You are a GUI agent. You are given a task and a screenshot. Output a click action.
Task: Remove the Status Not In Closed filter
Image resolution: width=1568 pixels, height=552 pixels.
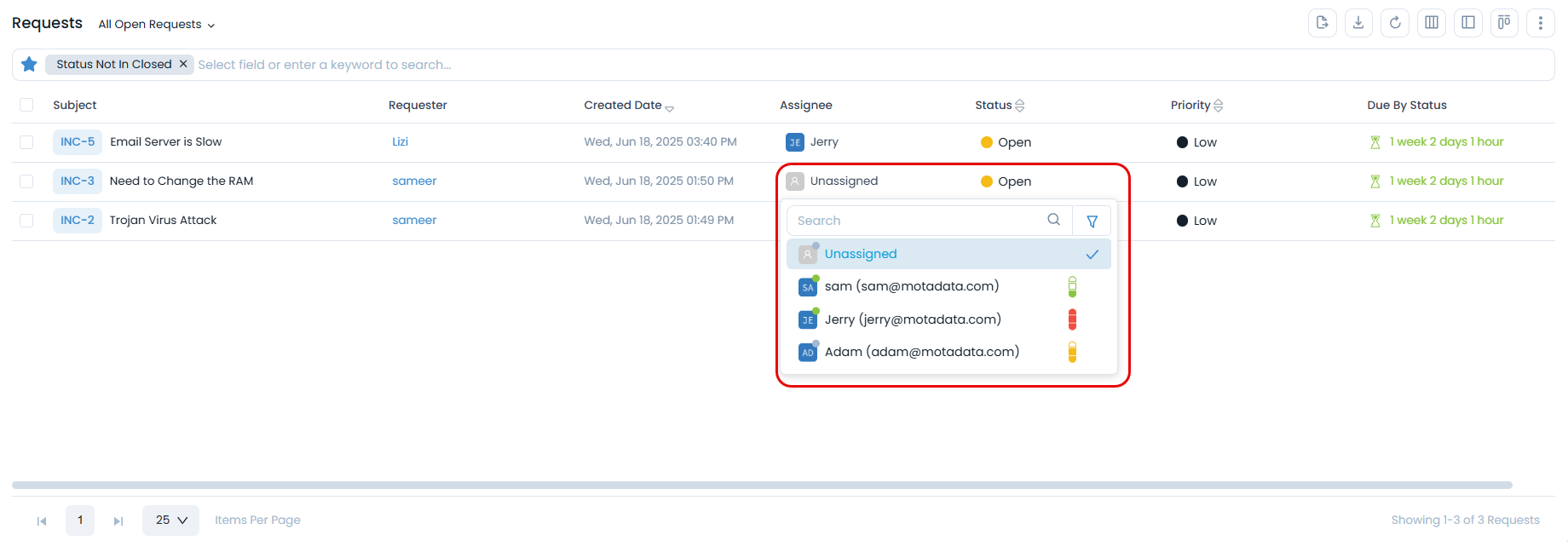click(183, 64)
